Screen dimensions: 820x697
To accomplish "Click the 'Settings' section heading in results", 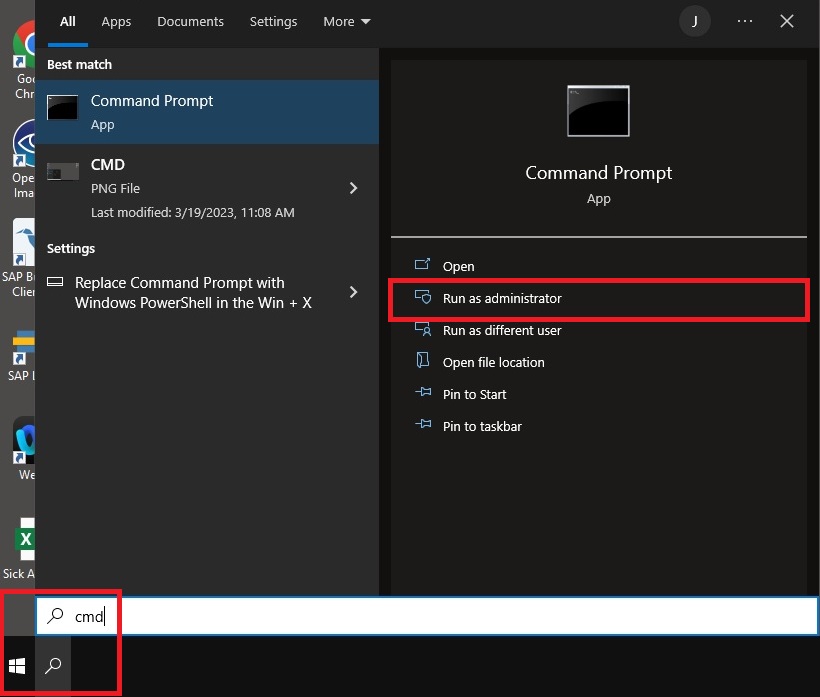I will coord(71,248).
